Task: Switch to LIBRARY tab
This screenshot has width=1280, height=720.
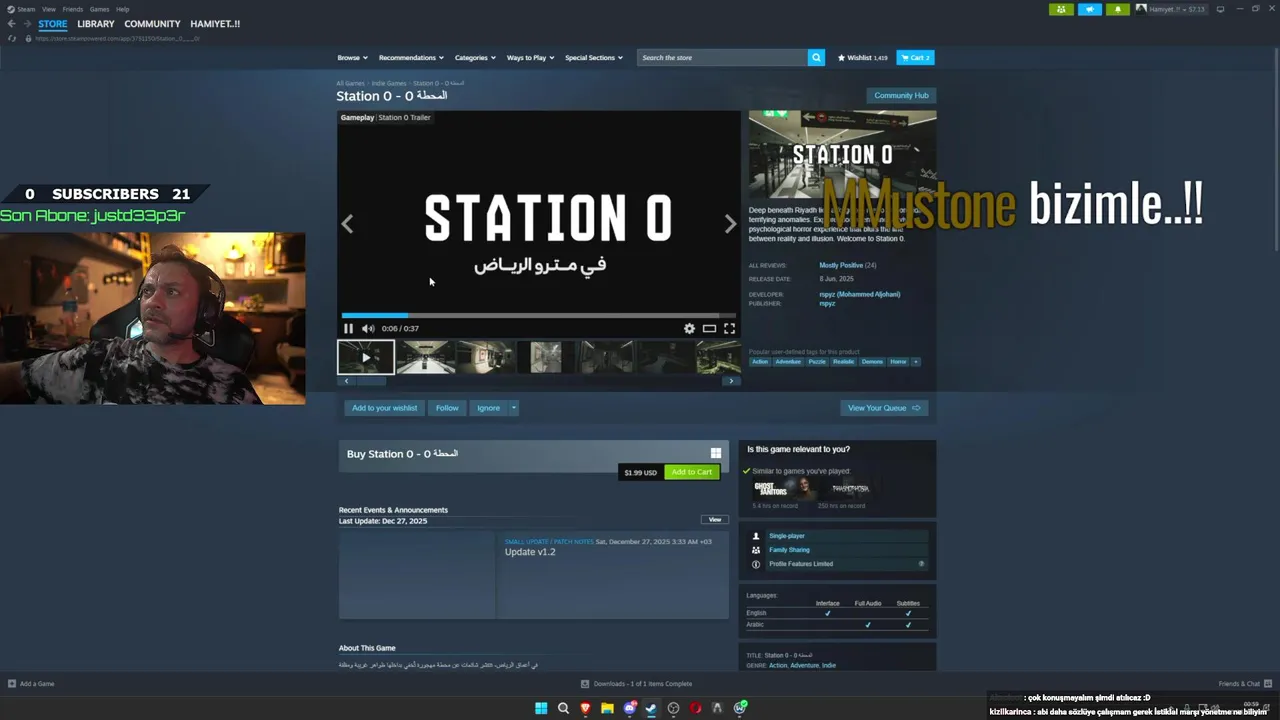Action: click(96, 23)
